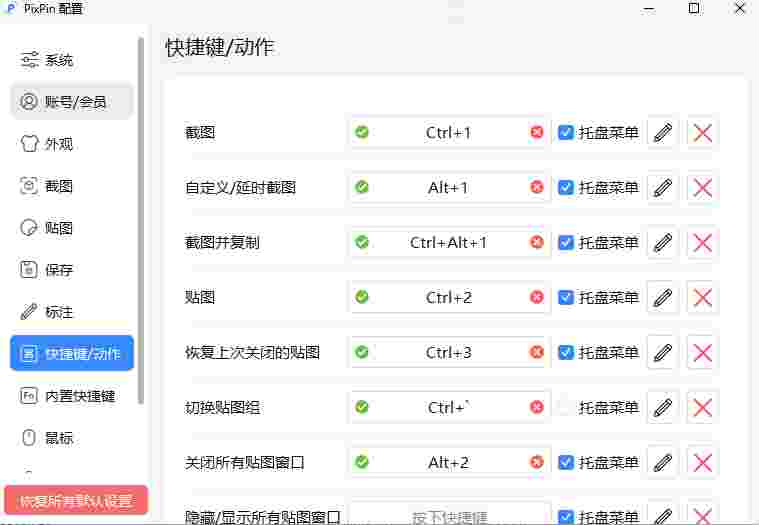Click pencil edit icon for 截图并复制 row
759x525 pixels.
pos(662,242)
